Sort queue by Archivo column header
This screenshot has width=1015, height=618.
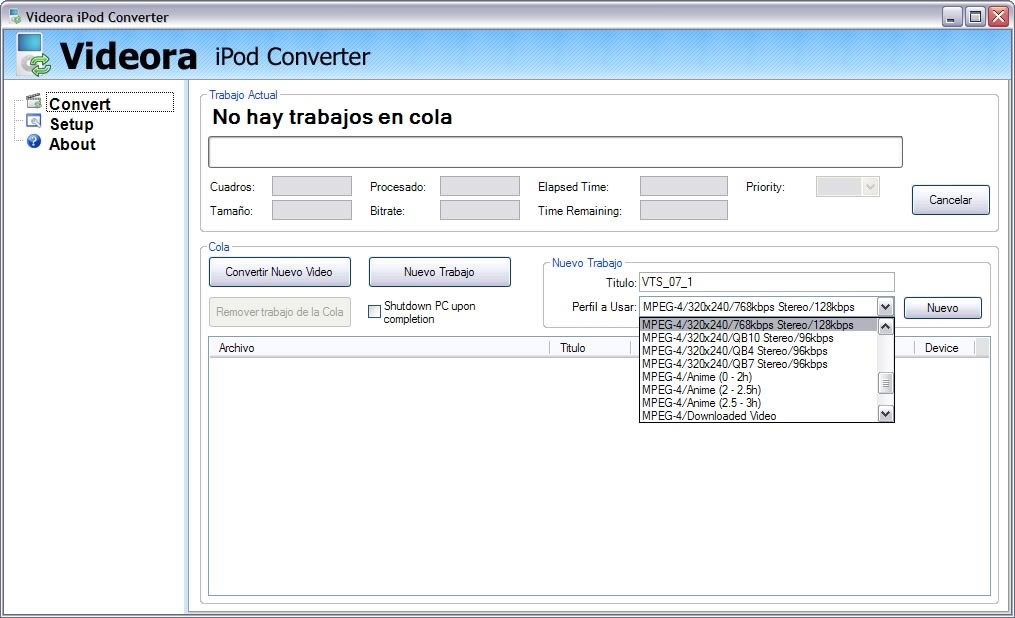click(x=379, y=348)
